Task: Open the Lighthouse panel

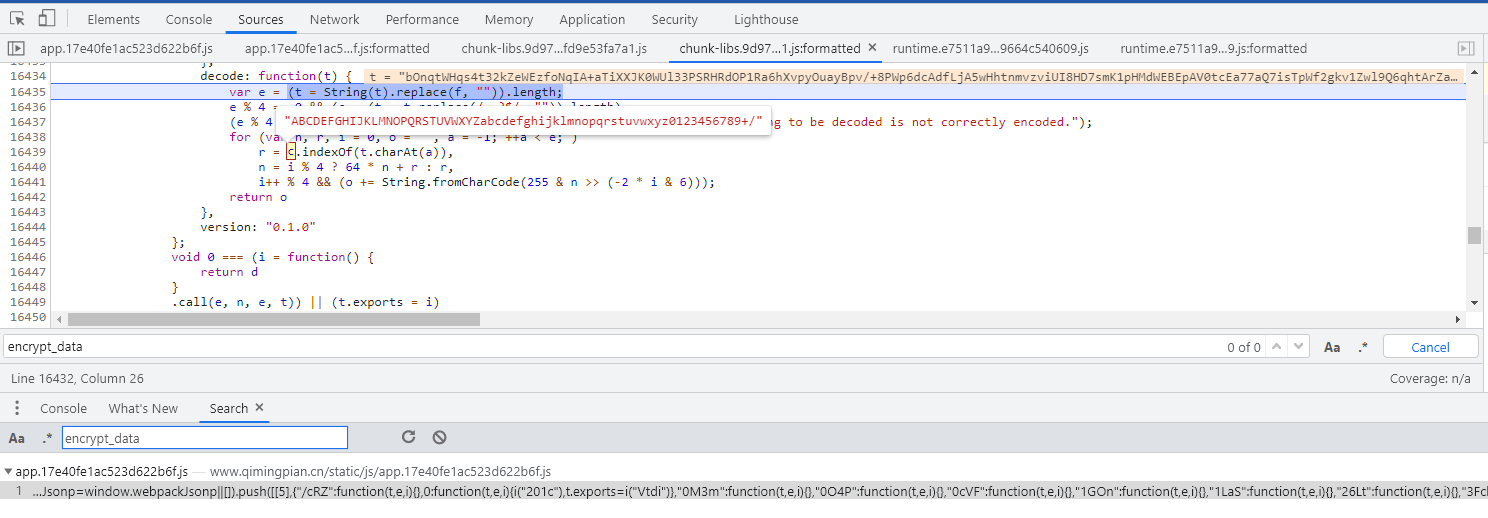Action: (x=766, y=19)
